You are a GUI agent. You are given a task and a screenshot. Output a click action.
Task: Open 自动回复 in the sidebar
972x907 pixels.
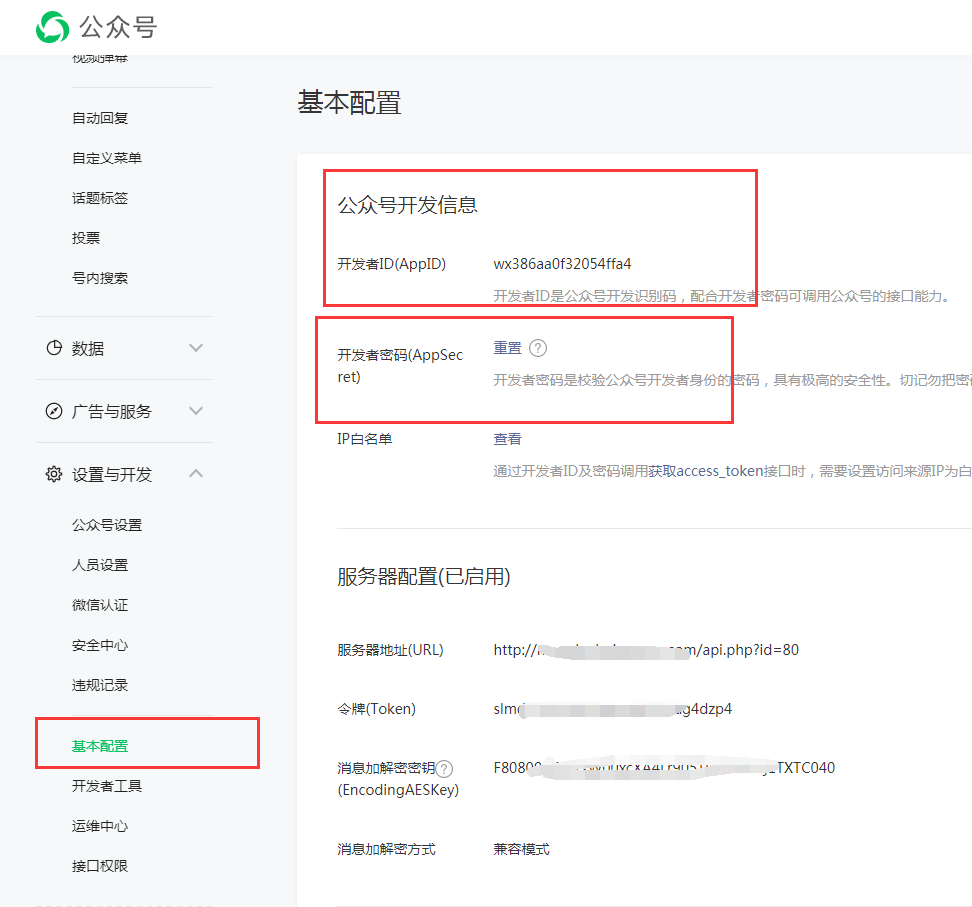[x=100, y=118]
